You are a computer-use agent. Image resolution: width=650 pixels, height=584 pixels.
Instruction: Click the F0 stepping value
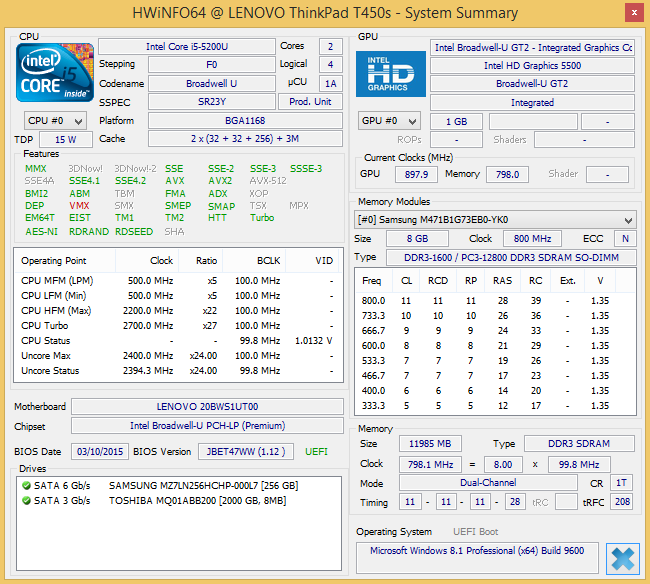[212, 65]
